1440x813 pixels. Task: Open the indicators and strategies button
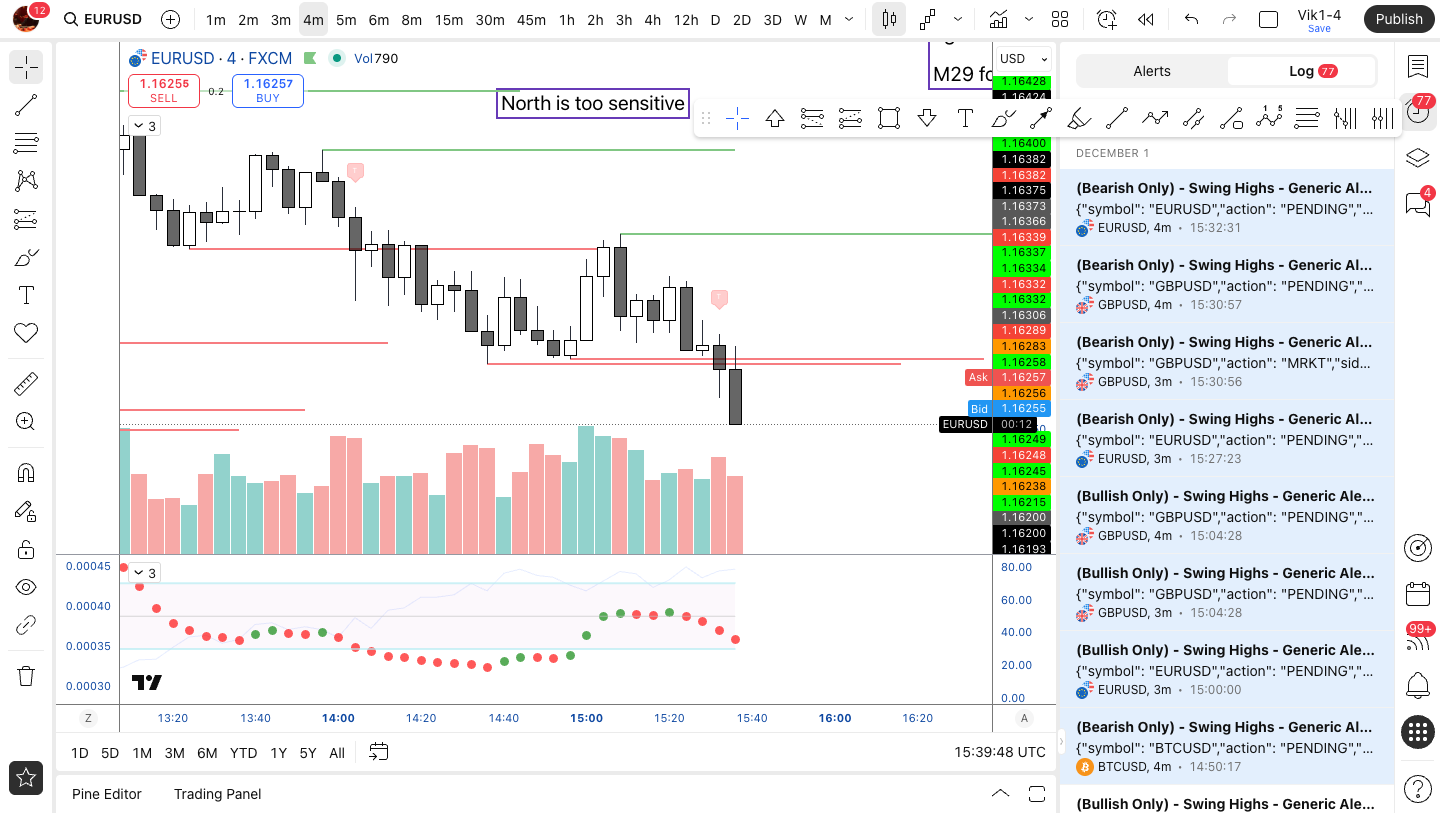point(998,19)
